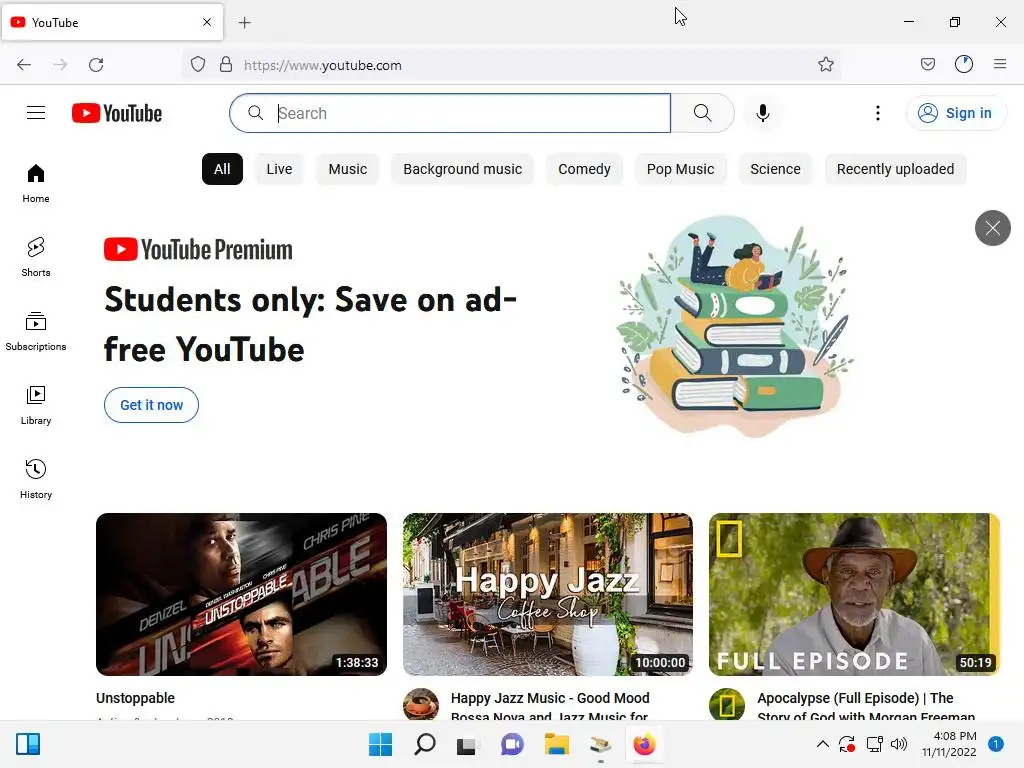The height and width of the screenshot is (768, 1024).
Task: Click the Unstoppable video title
Action: [135, 698]
